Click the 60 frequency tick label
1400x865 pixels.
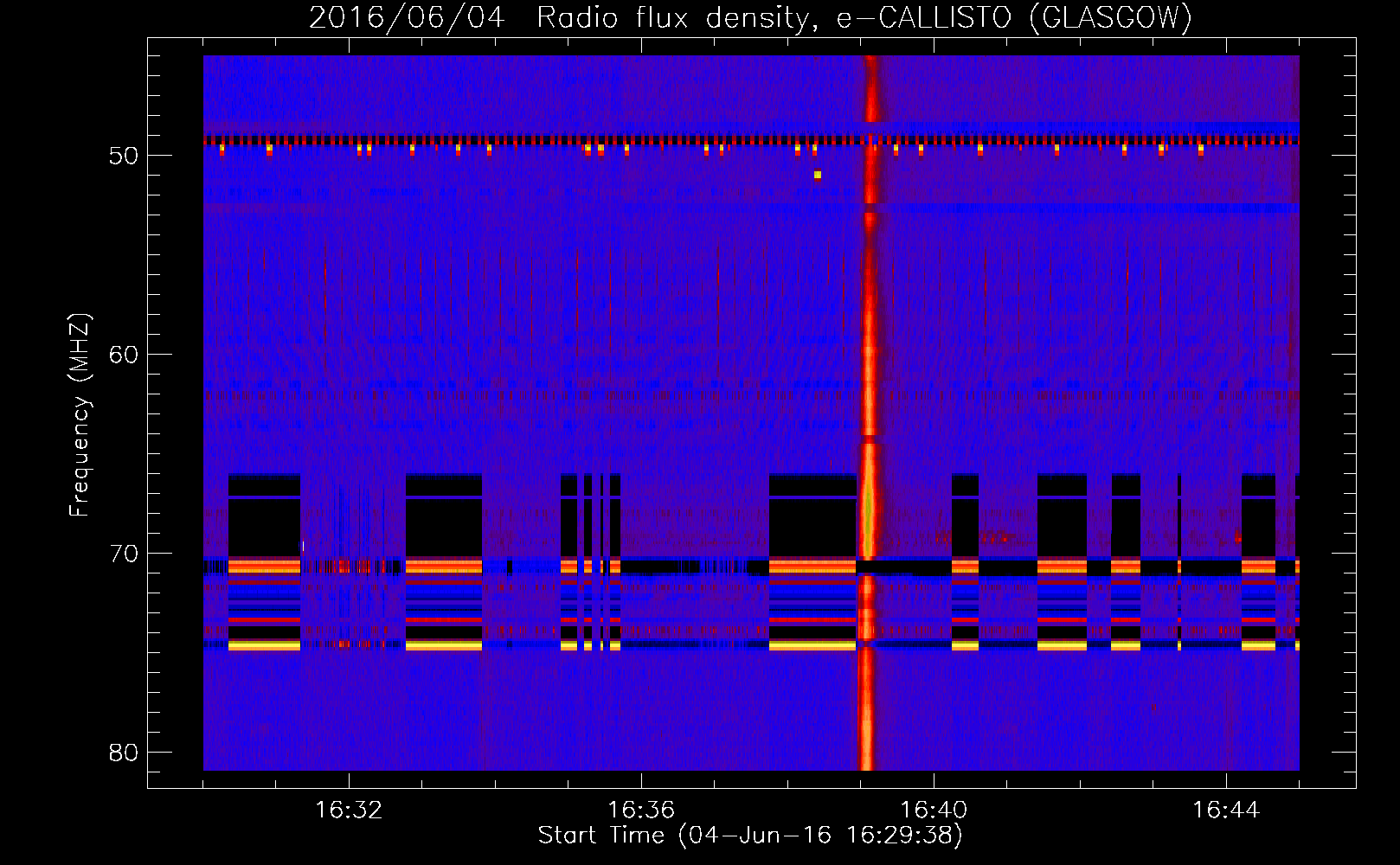[x=124, y=355]
